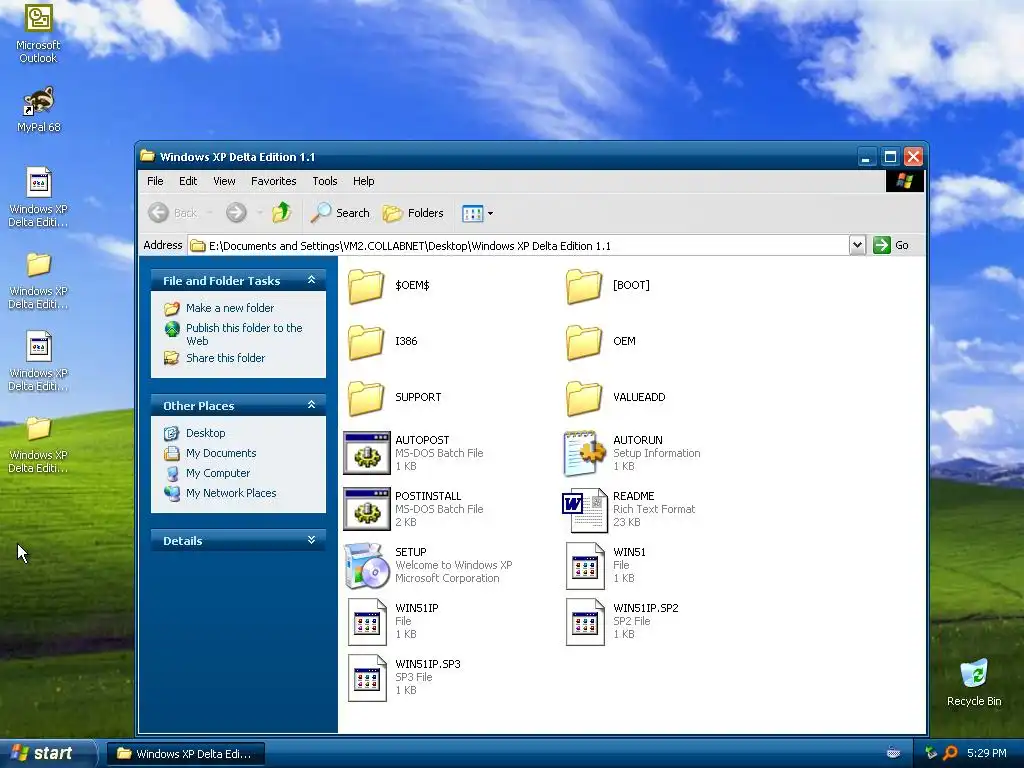
Task: Open the View menu
Action: [224, 181]
